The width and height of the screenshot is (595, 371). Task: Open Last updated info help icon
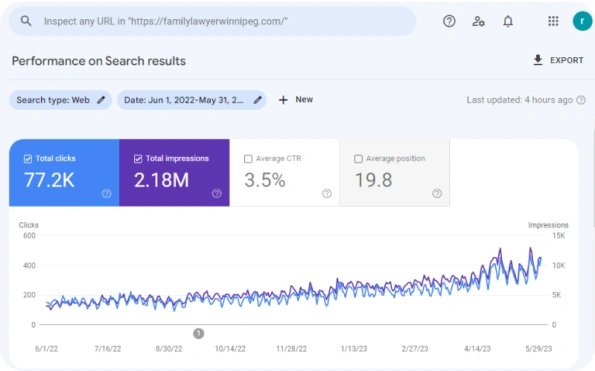[x=581, y=100]
